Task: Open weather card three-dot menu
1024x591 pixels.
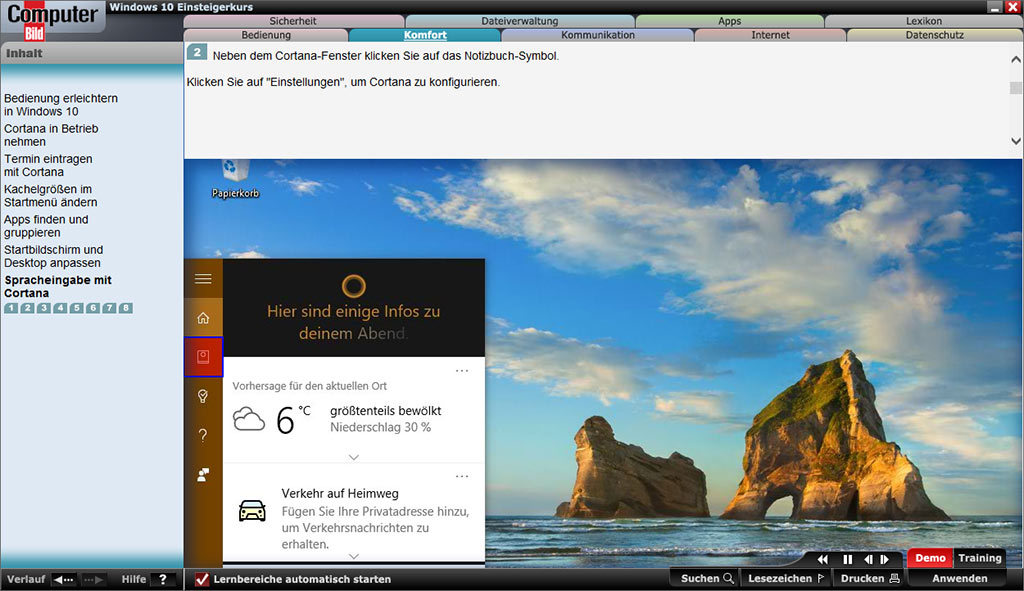Action: (462, 371)
